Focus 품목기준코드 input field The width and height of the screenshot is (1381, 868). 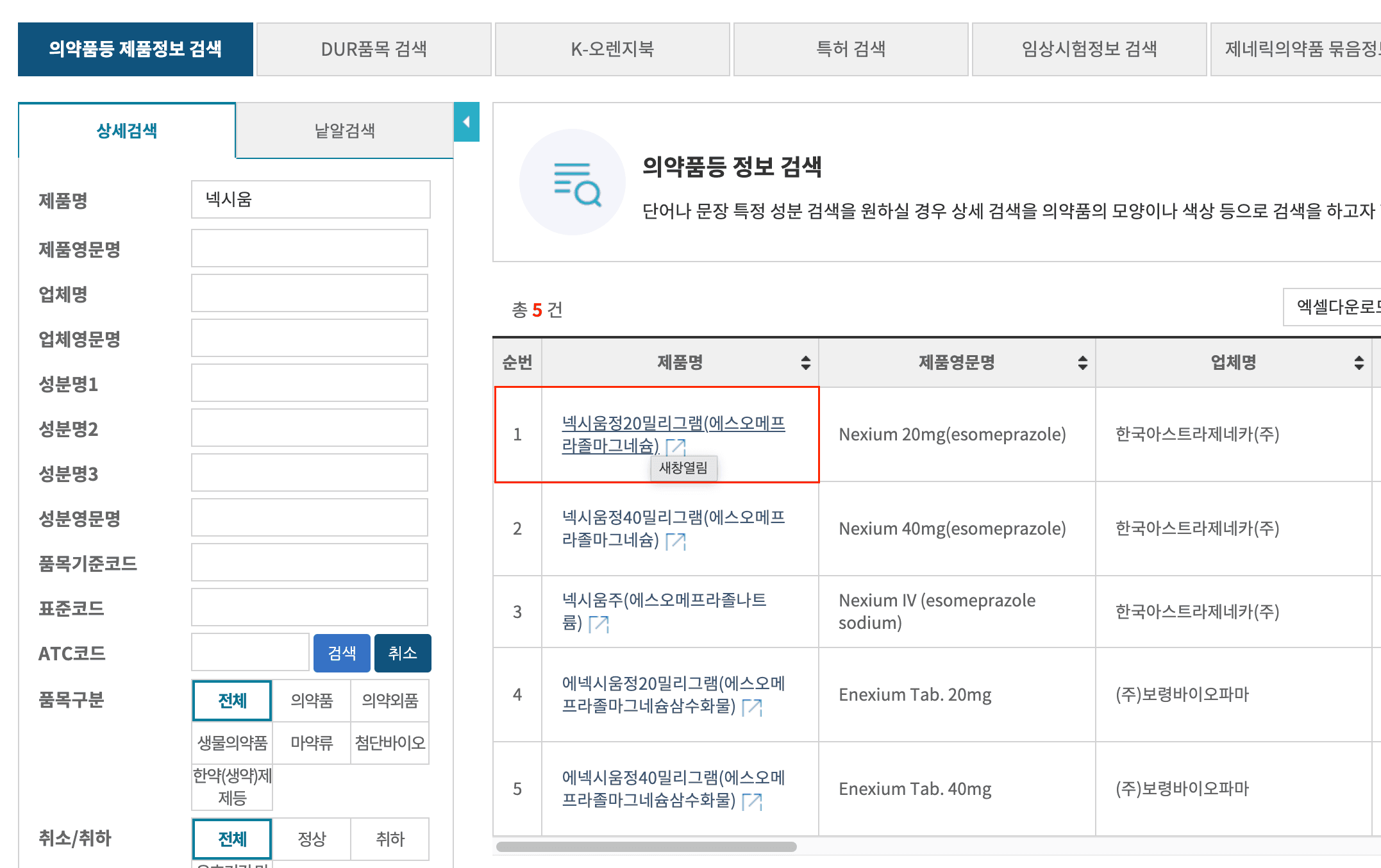(310, 562)
